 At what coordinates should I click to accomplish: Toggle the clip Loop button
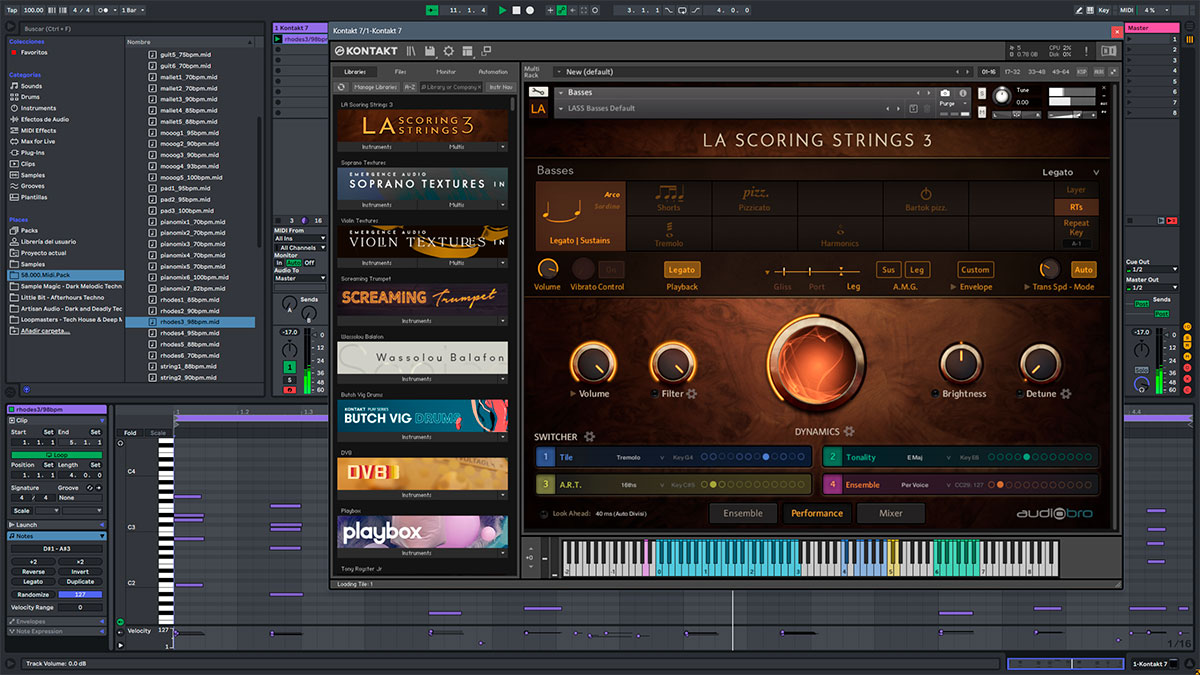pyautogui.click(x=57, y=455)
